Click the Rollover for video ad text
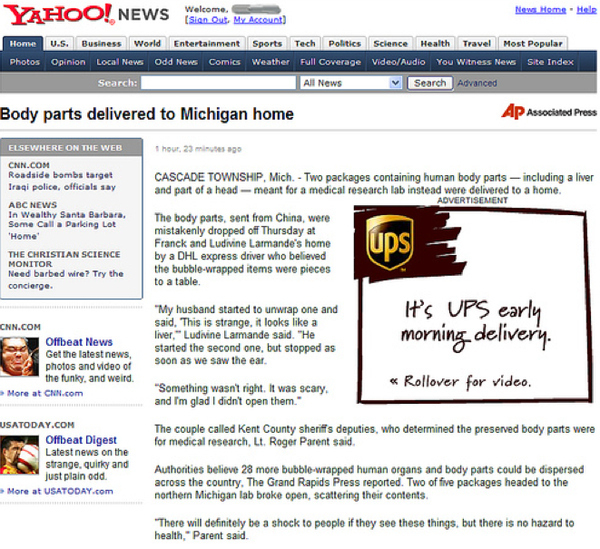The width and height of the screenshot is (600, 549). point(461,381)
